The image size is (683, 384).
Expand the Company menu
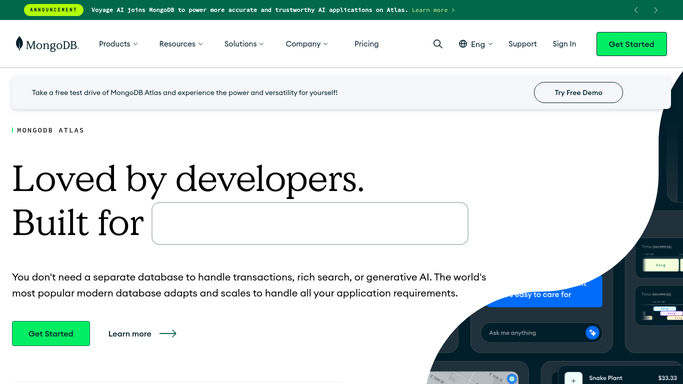point(307,44)
